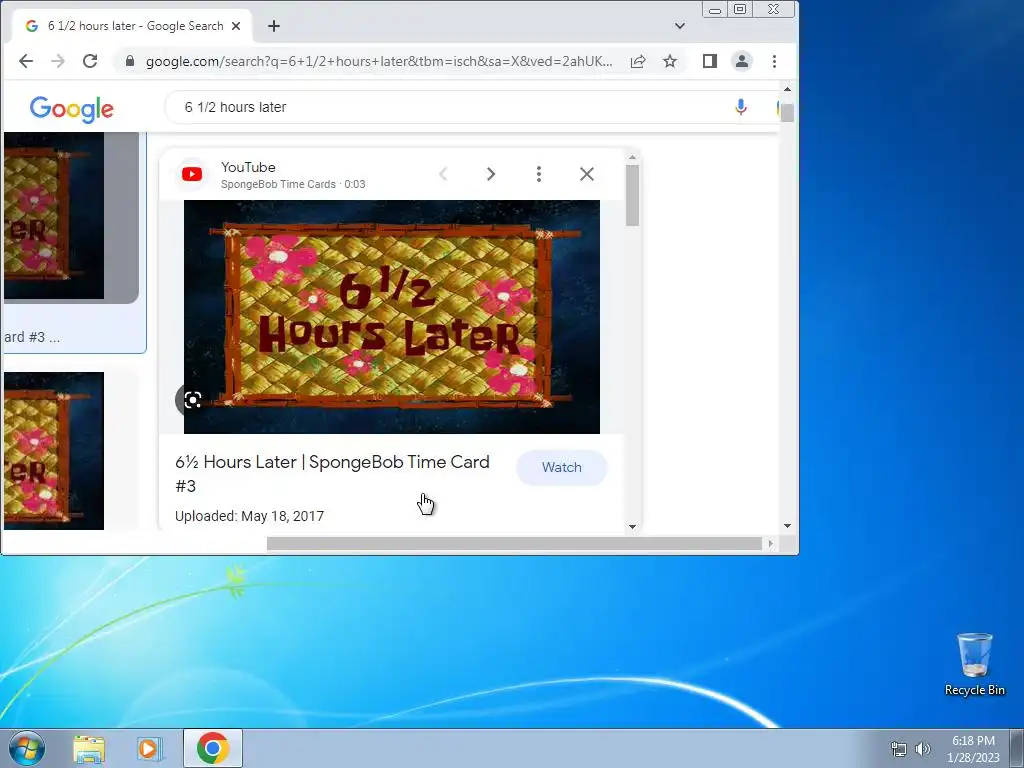Image resolution: width=1024 pixels, height=768 pixels.
Task: Click the page vertical scroll up arrow
Action: (x=787, y=89)
